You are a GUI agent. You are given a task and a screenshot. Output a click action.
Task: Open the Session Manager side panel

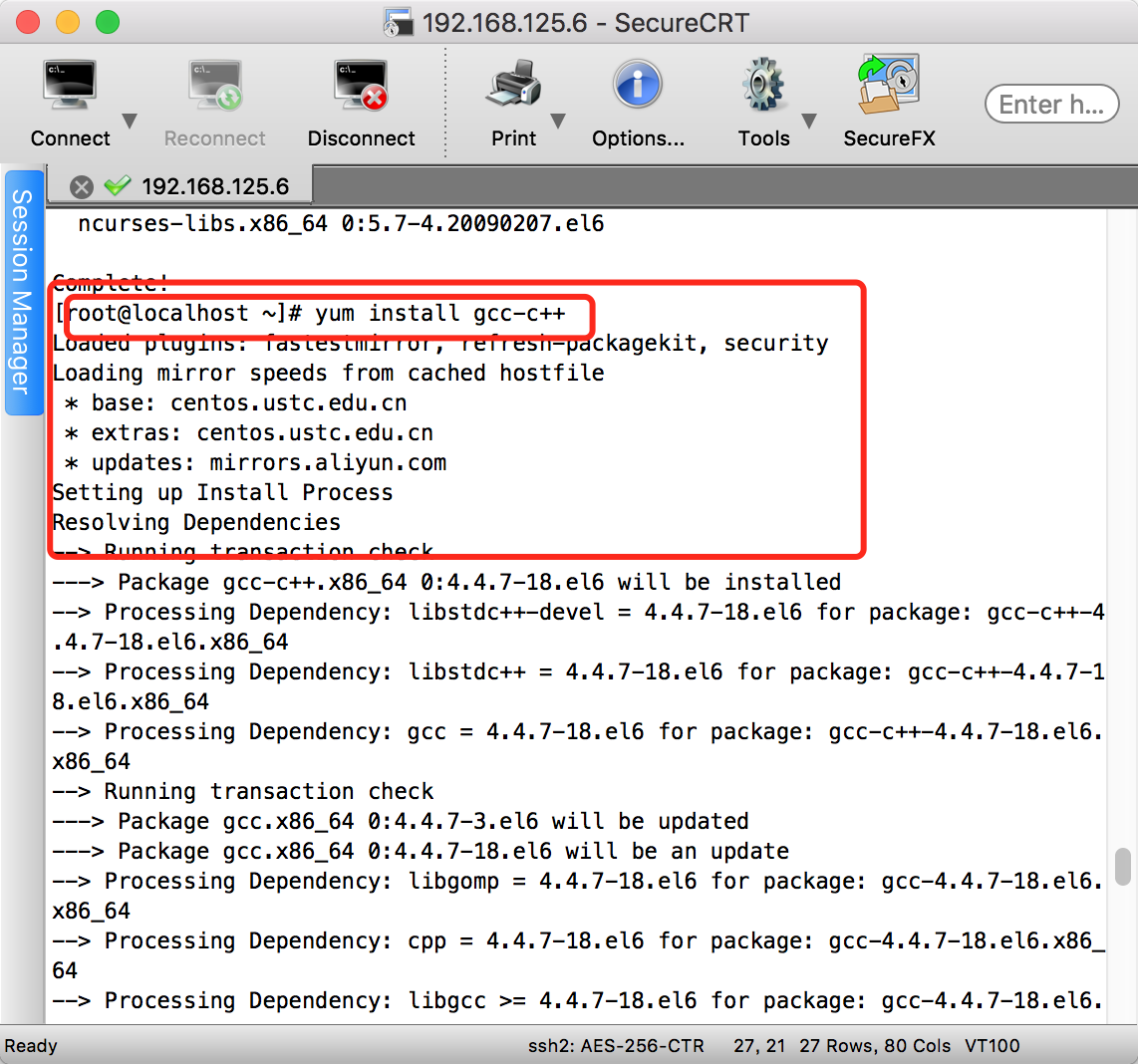[x=23, y=293]
